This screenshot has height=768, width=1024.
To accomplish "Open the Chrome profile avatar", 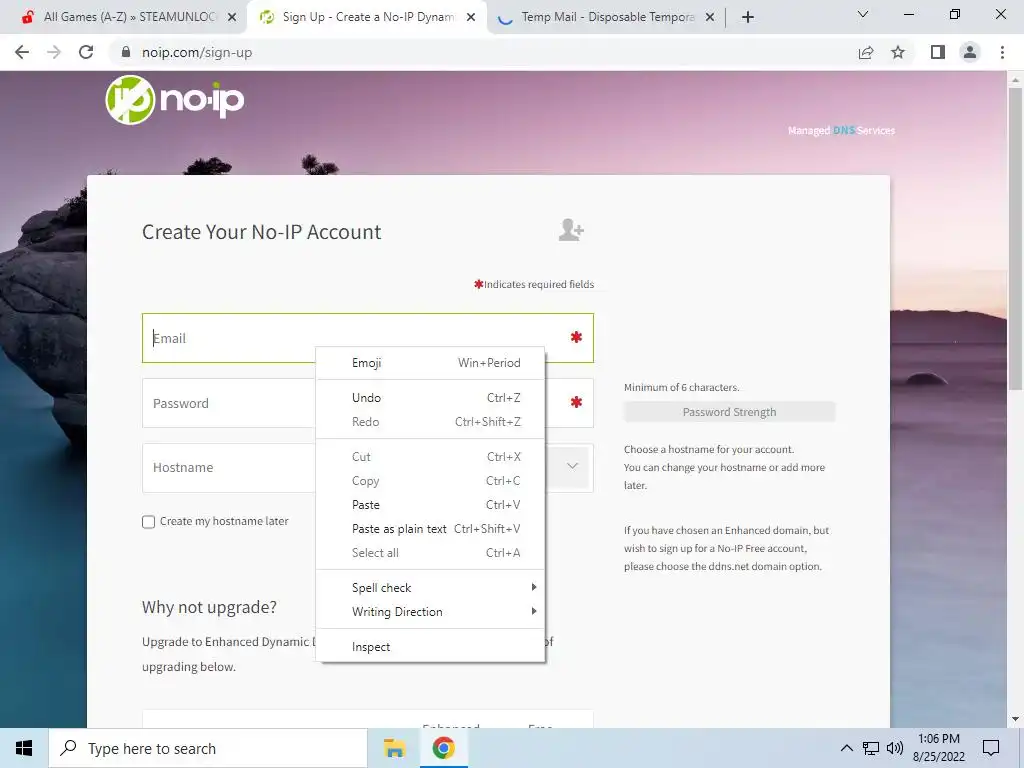I will [970, 52].
